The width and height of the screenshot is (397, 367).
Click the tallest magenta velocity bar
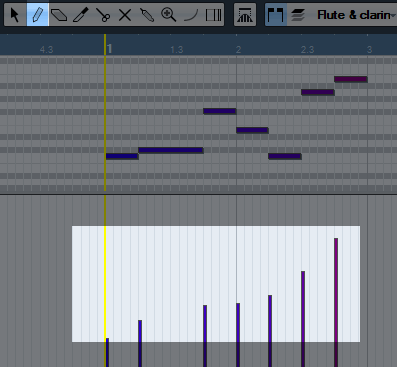(x=336, y=302)
